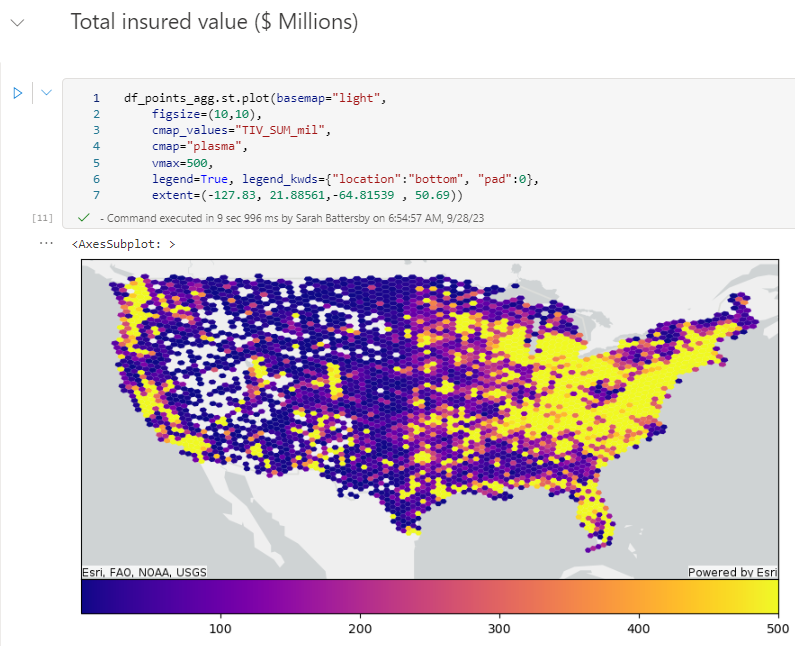Click line number 7 in the editor
795x646 pixels.
click(96, 194)
